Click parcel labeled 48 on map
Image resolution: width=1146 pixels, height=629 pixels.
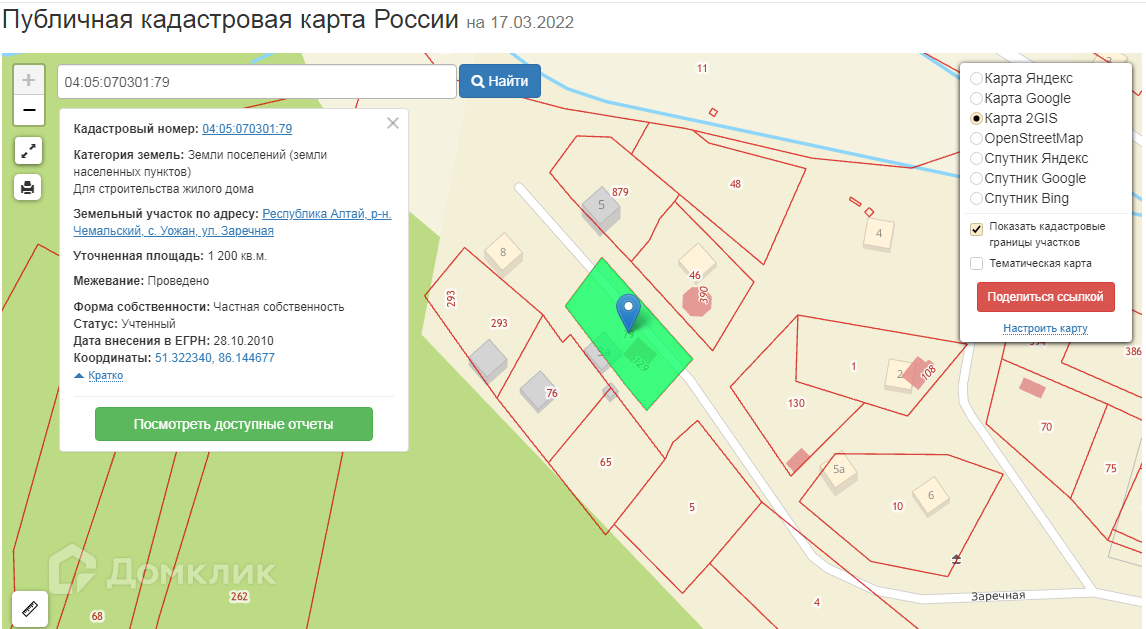[735, 184]
